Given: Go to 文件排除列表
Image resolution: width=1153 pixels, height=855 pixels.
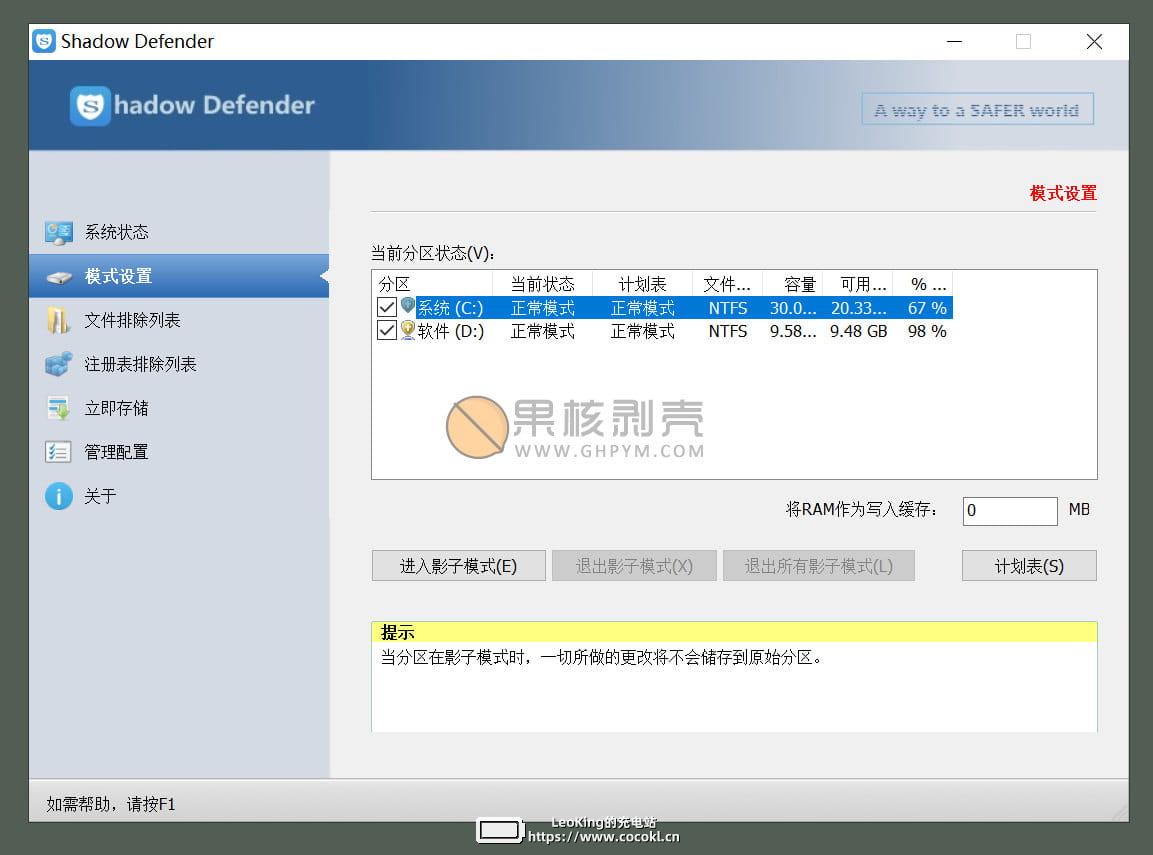Looking at the screenshot, I should point(179,321).
